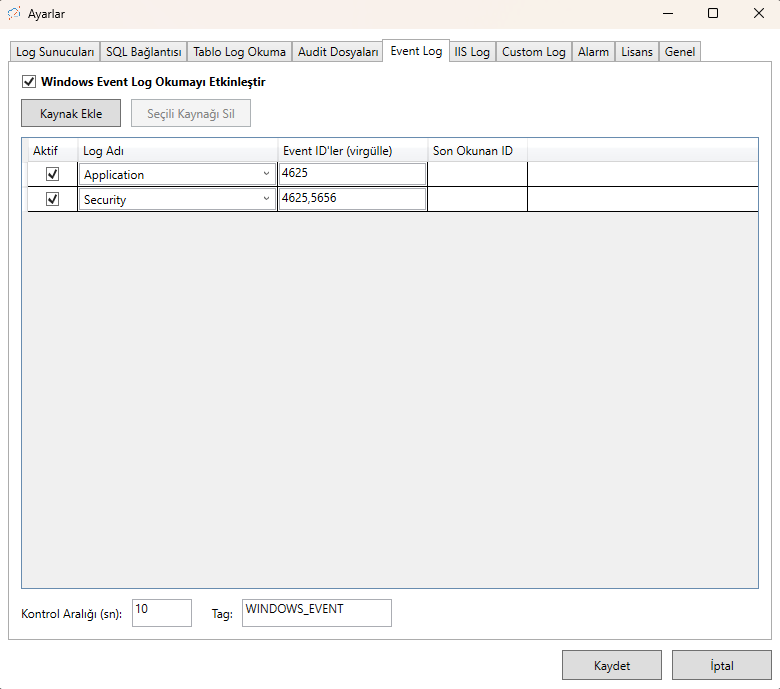Focus the Kontrol Aralığı (sn) field
780x689 pixels.
click(x=162, y=613)
